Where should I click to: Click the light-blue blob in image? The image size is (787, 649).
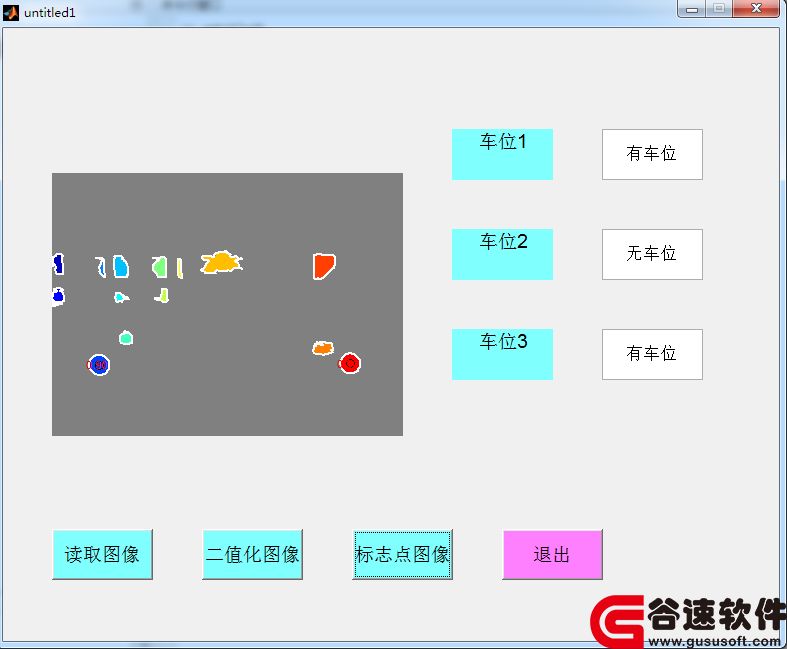120,267
